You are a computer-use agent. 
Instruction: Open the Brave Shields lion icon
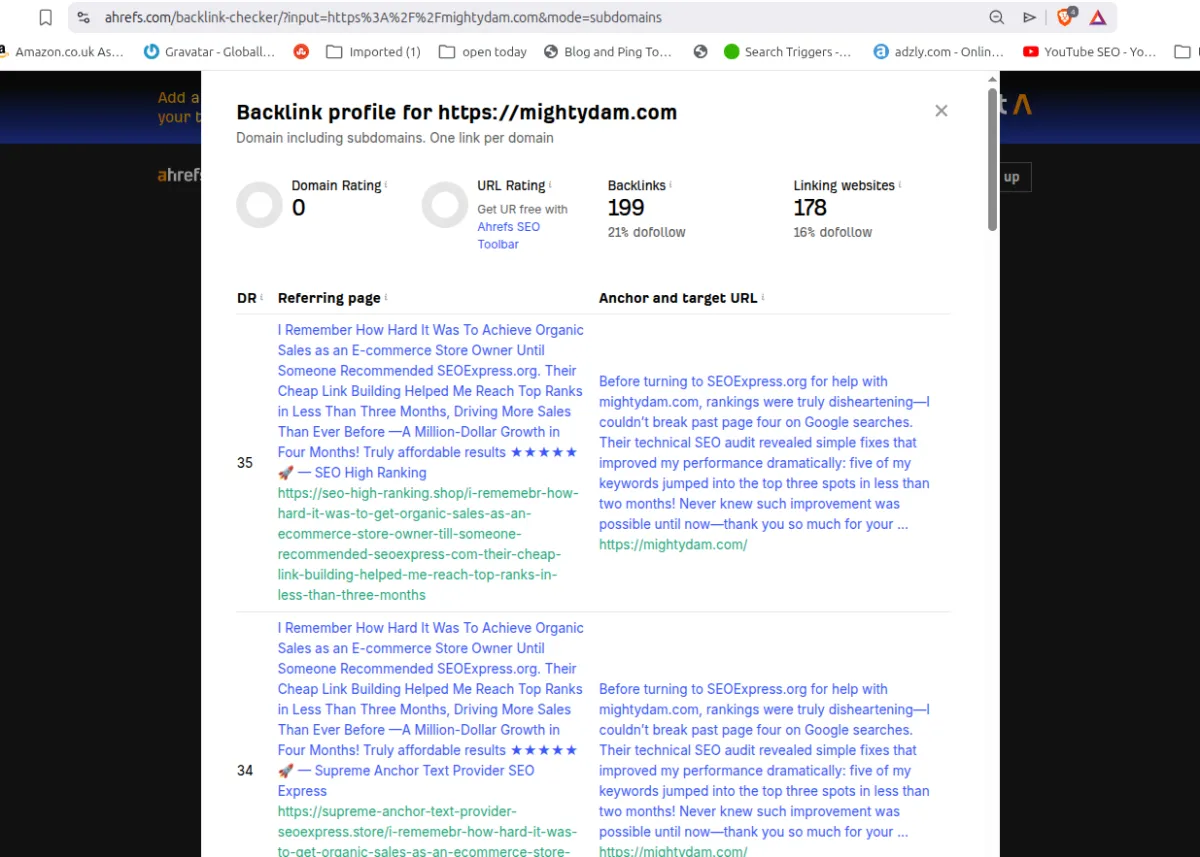pyautogui.click(x=1066, y=16)
